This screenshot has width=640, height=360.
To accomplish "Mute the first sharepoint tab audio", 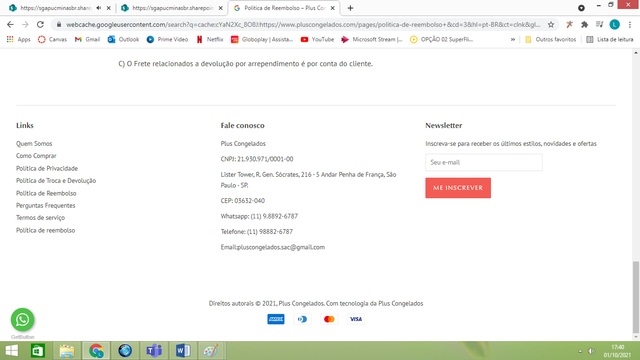I will (x=98, y=8).
